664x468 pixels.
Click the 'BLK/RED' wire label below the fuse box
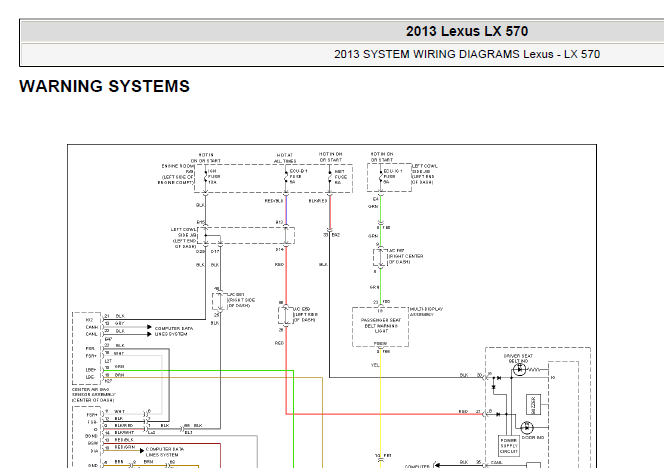(318, 201)
